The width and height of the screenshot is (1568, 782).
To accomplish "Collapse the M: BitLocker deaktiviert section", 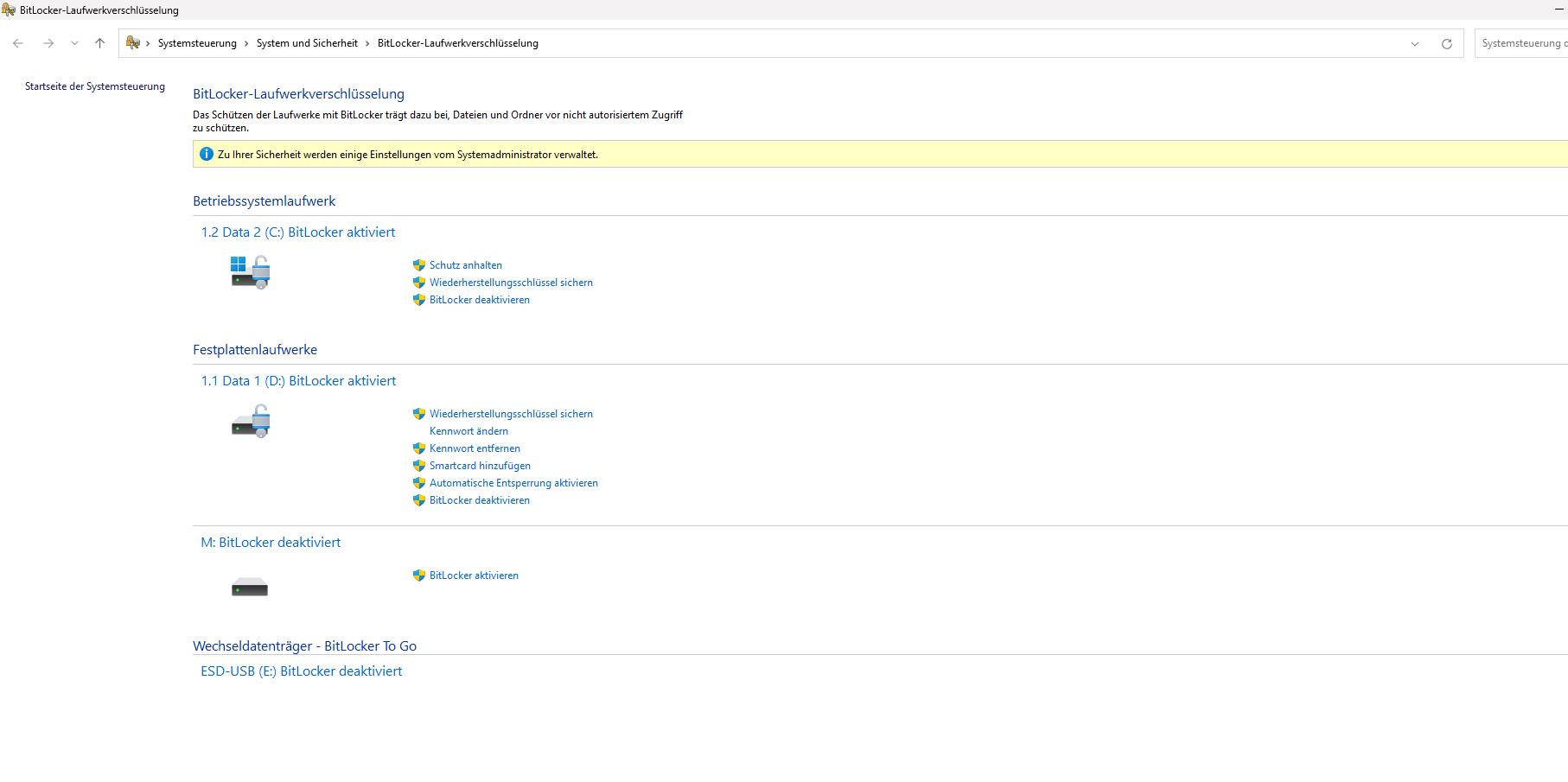I will click(x=271, y=543).
